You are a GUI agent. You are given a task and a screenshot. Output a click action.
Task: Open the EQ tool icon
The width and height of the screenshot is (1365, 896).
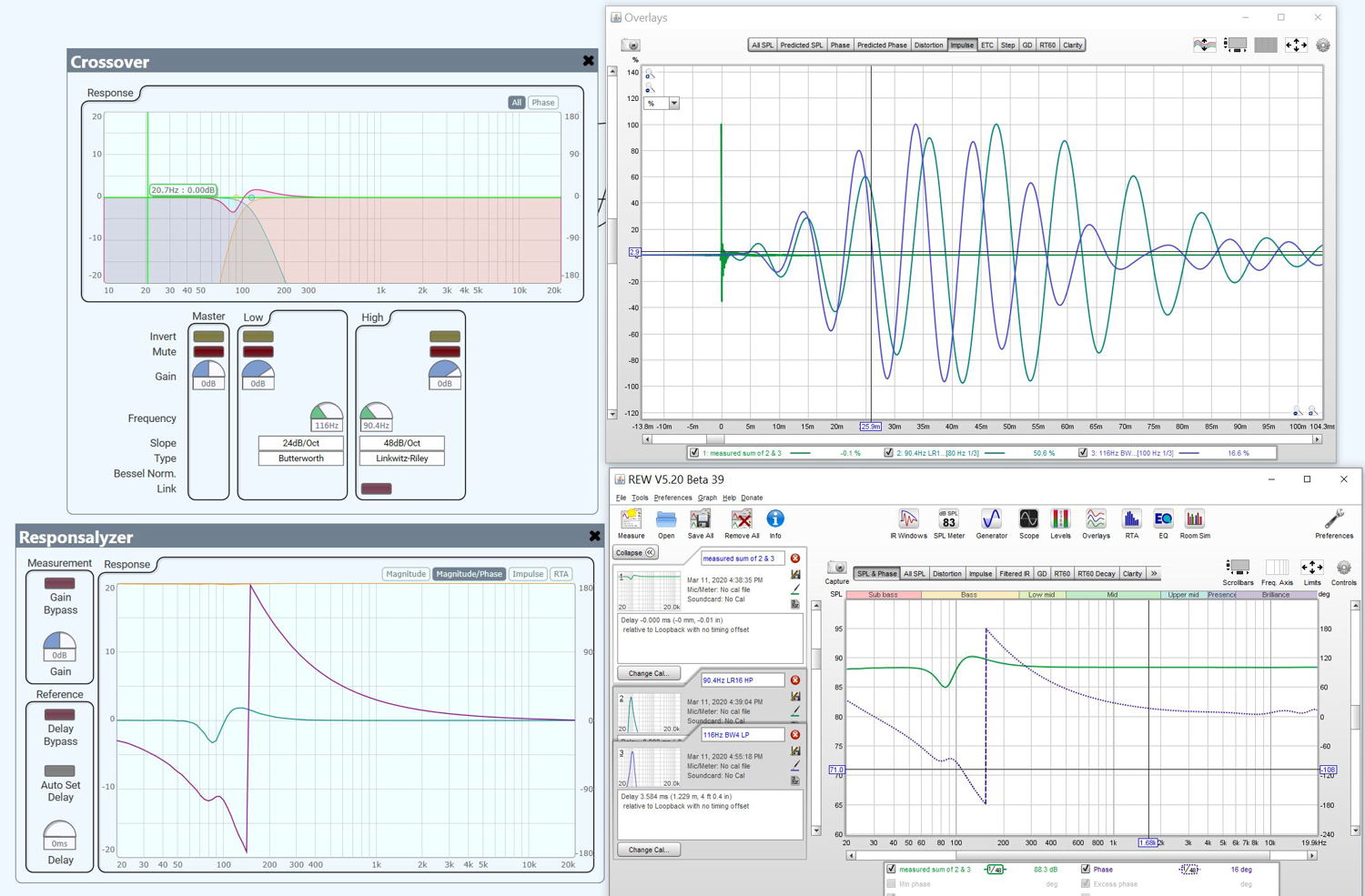click(x=1163, y=519)
